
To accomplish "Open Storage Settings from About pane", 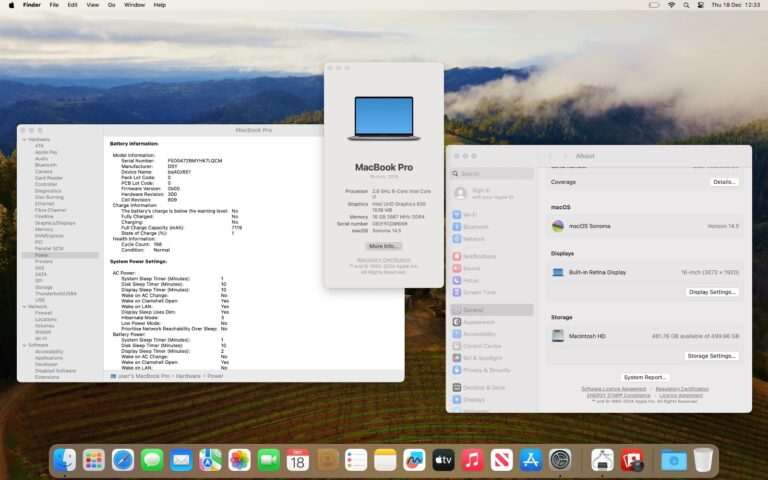I will pyautogui.click(x=711, y=356).
